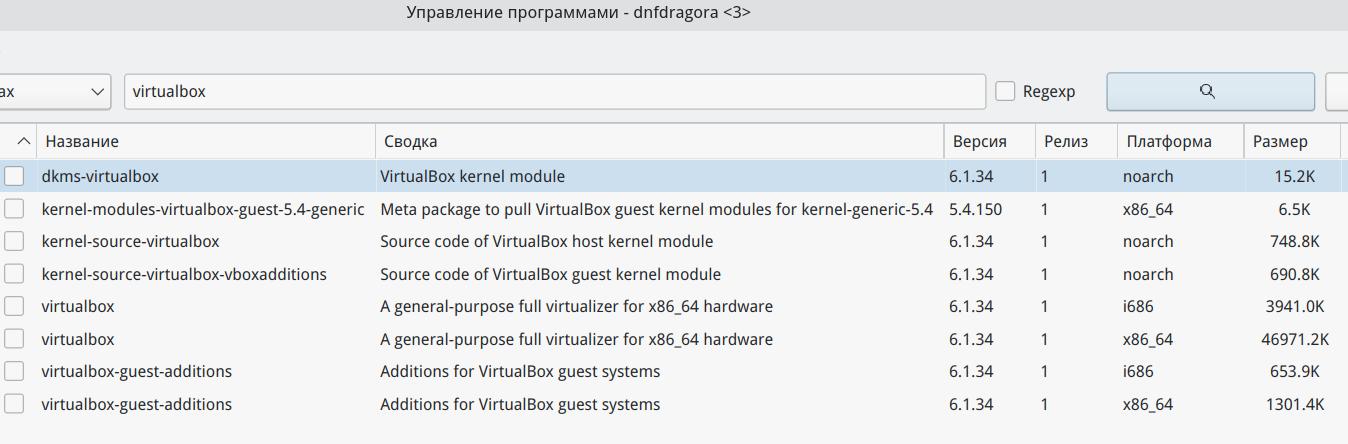1348x444 pixels.
Task: Select the virtualbox x86_64 package checkbox
Action: (x=14, y=339)
